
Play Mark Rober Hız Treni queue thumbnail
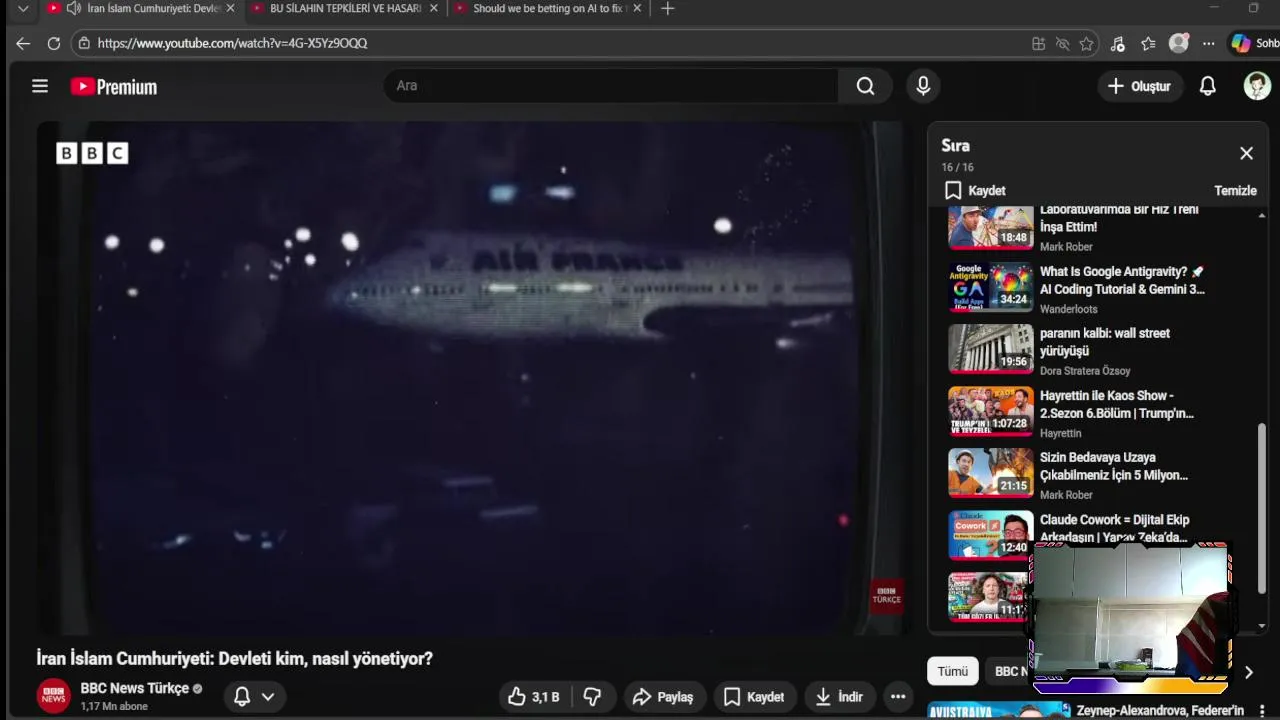(x=991, y=227)
